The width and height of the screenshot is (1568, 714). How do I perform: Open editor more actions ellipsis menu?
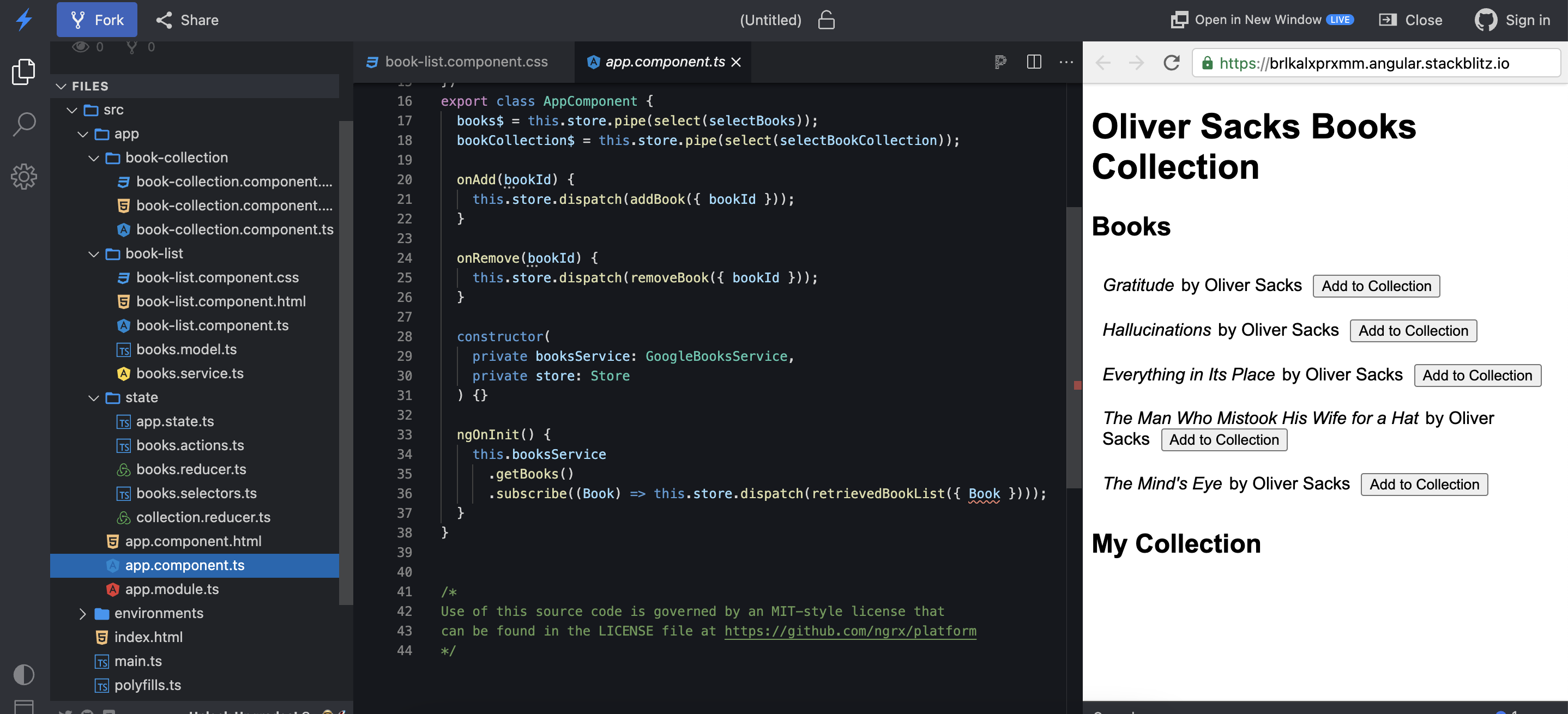click(1066, 62)
